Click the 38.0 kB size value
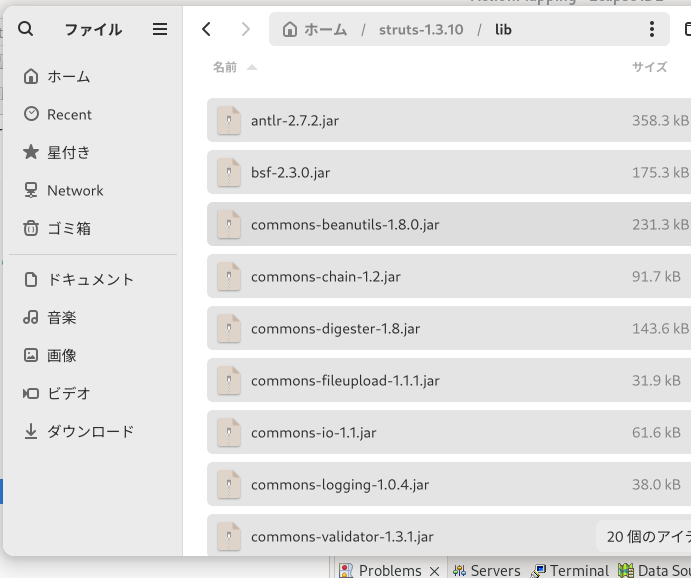This screenshot has height=578, width=691. click(x=656, y=484)
